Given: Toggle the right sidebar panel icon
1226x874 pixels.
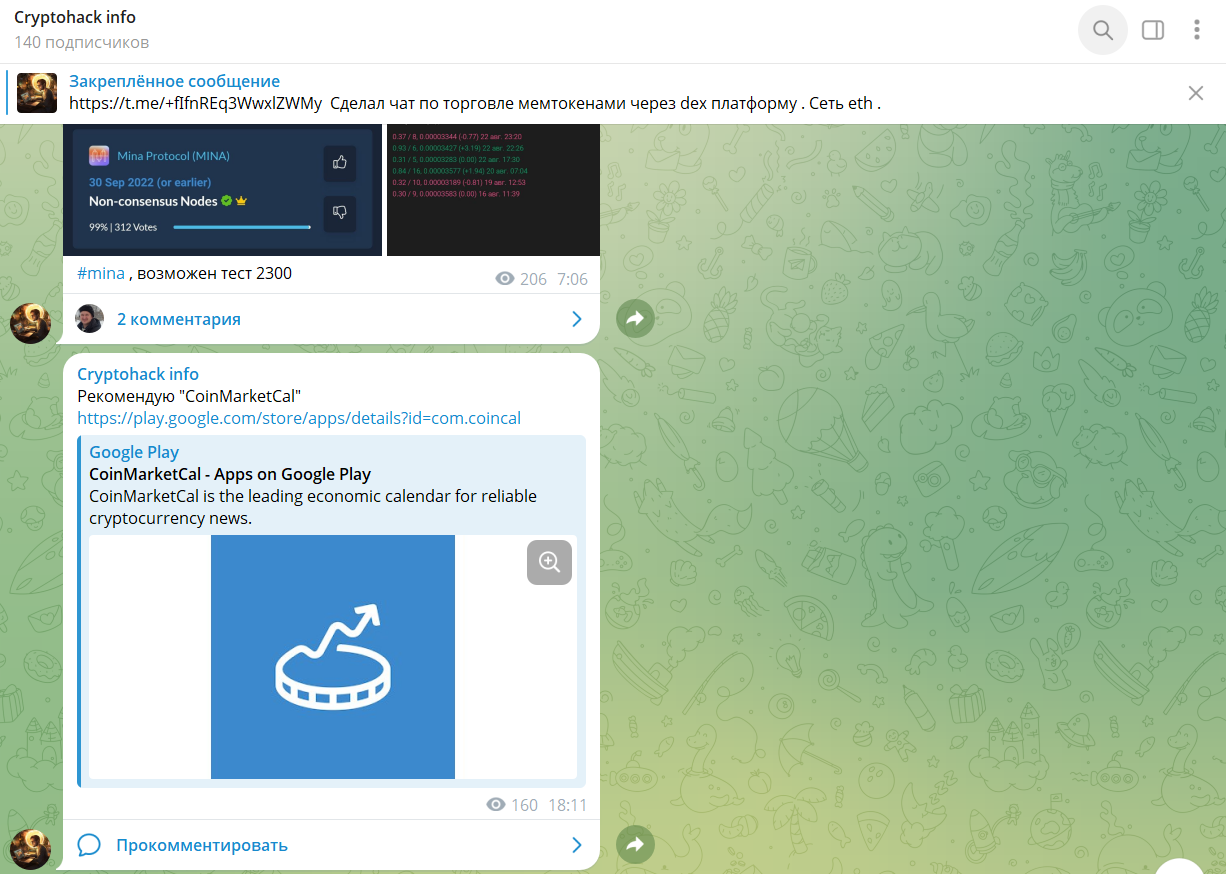Looking at the screenshot, I should [x=1153, y=30].
